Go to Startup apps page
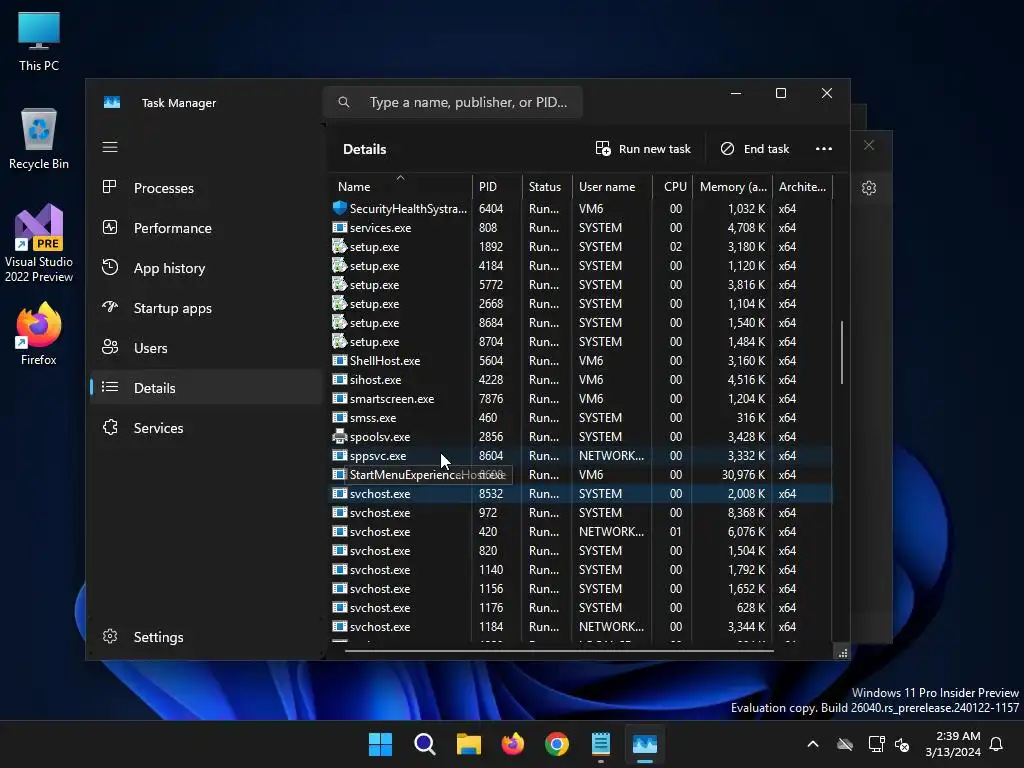1024x768 pixels. [x=206, y=308]
